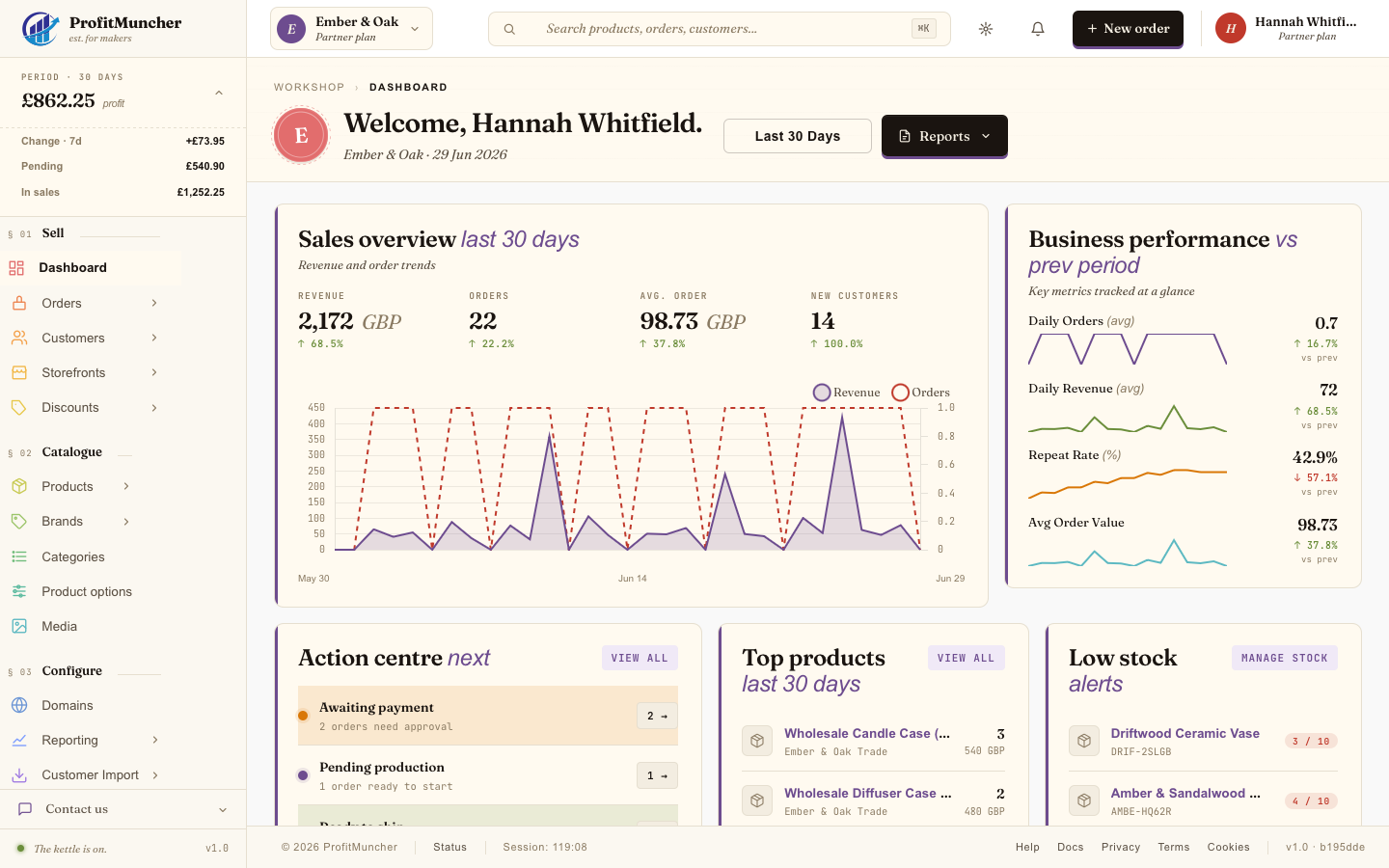Open the Reports dropdown button
1389x868 pixels.
pos(944,136)
